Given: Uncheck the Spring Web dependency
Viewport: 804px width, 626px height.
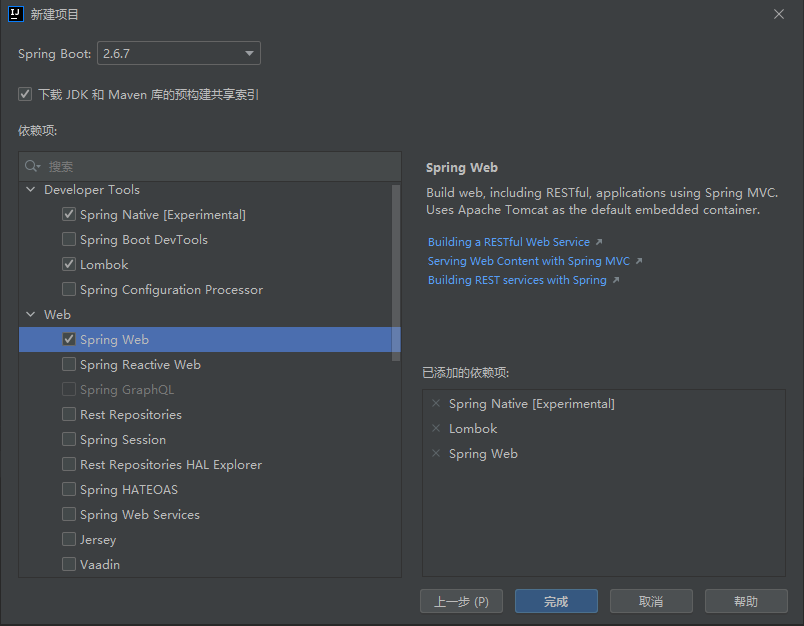Looking at the screenshot, I should [69, 339].
